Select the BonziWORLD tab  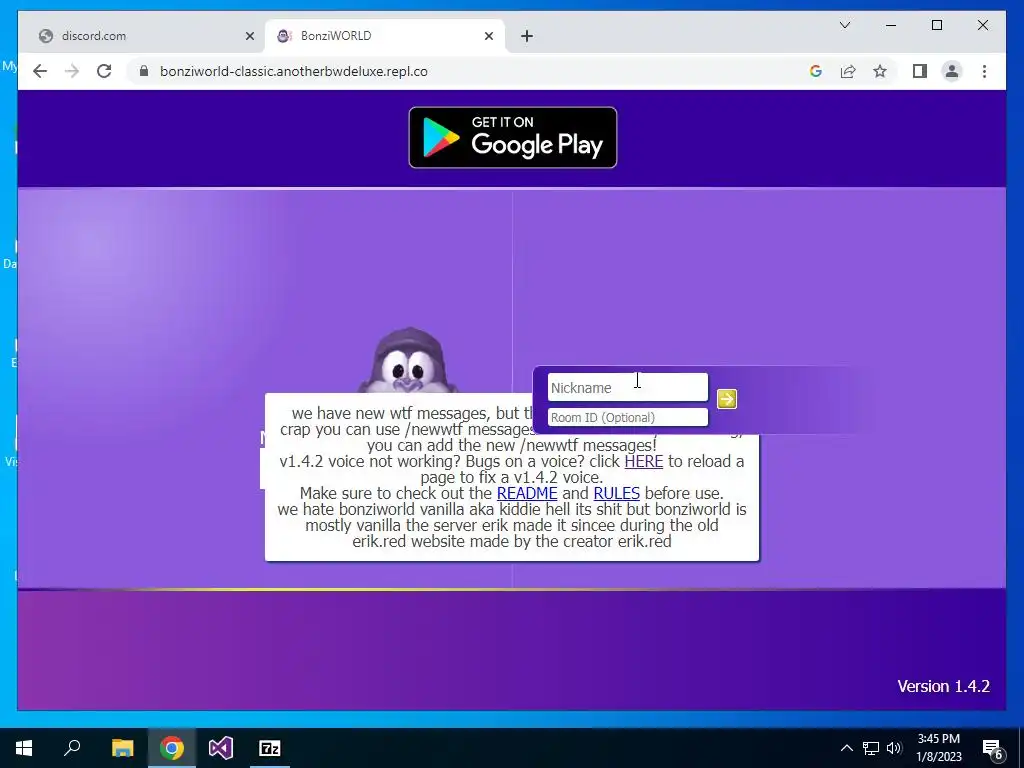[385, 36]
